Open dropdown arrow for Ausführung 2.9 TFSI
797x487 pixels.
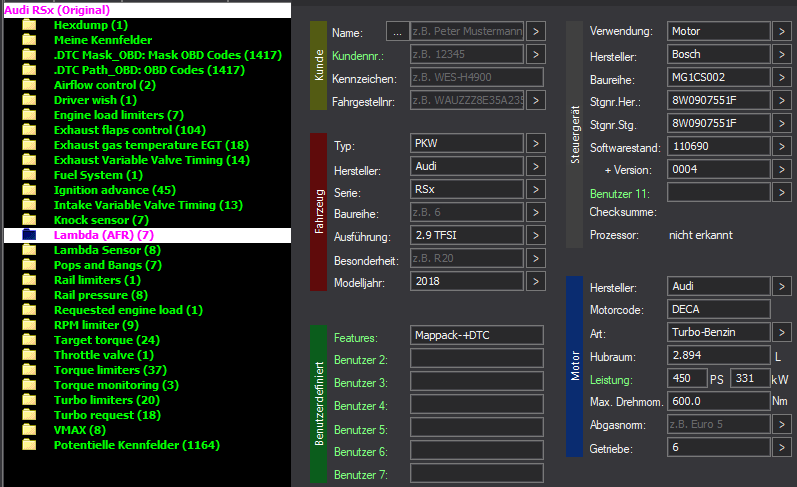[x=536, y=235]
